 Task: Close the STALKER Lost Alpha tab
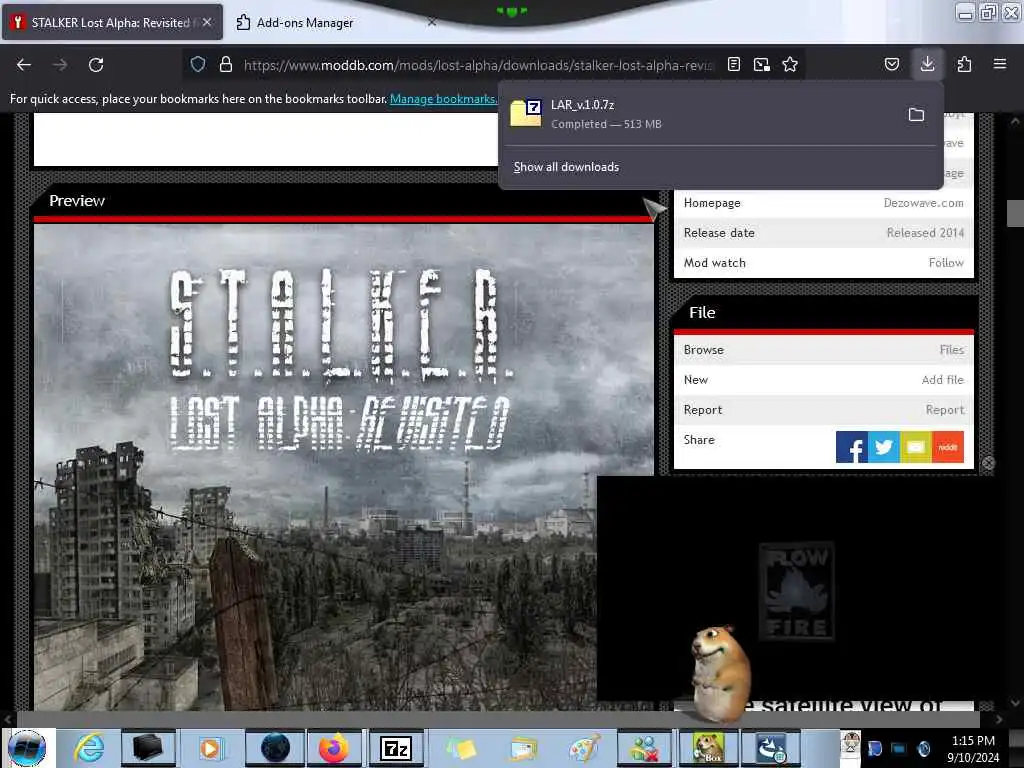[206, 22]
